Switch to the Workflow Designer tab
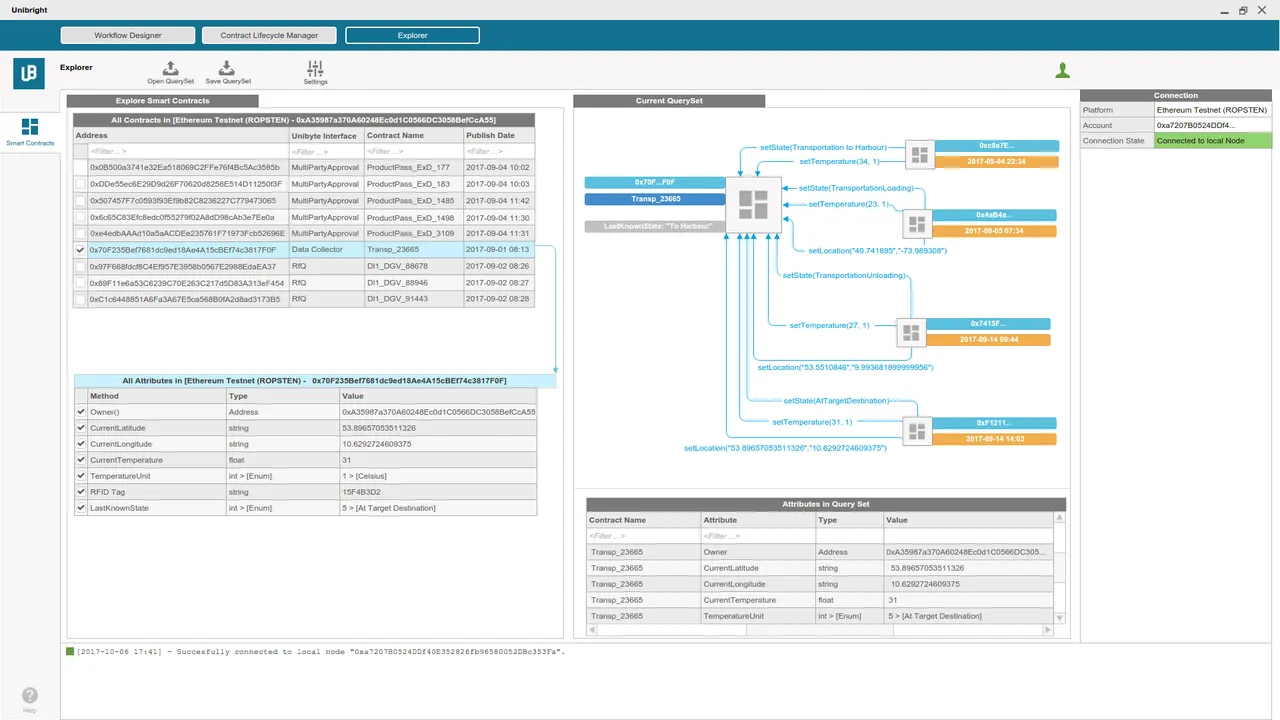Screen dimensions: 1280x720 click(x=128, y=35)
